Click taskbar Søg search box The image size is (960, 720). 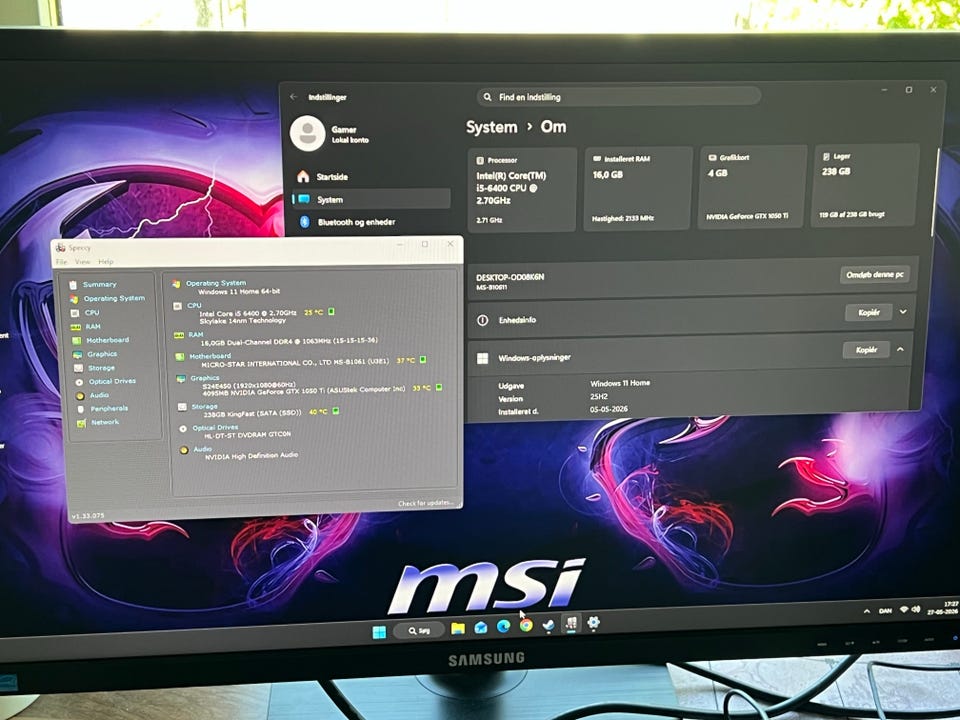419,630
